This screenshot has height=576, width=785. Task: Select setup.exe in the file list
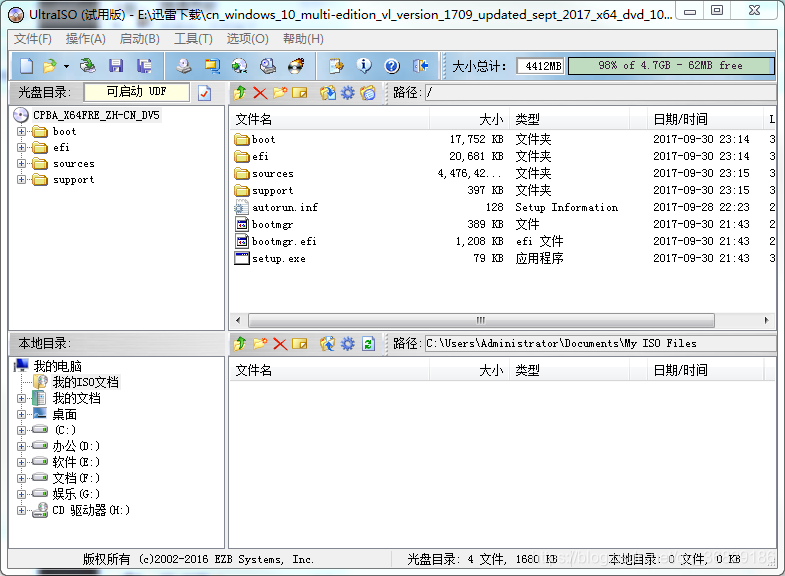click(x=279, y=259)
